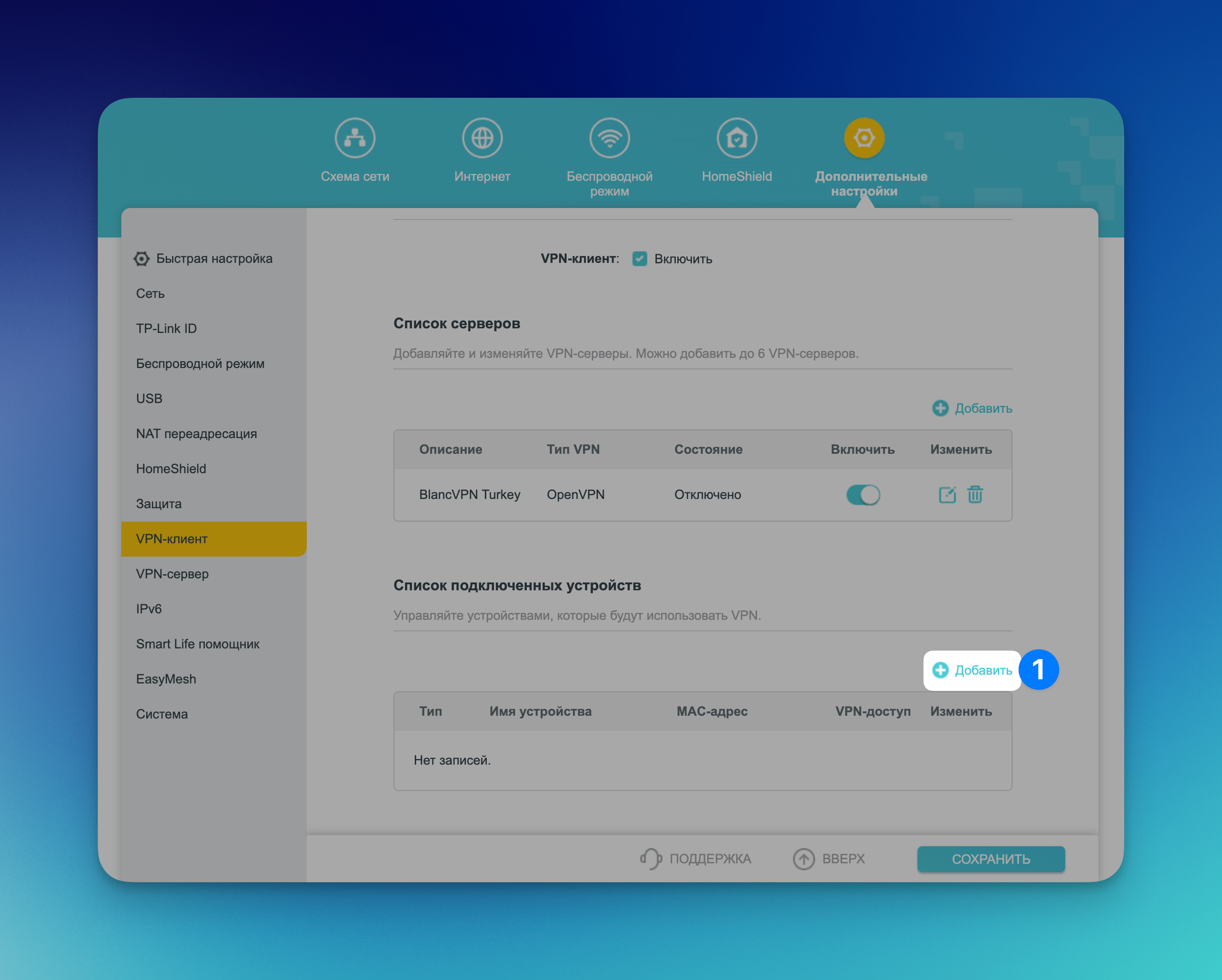Open the Схема сети network map icon
Screen dimensions: 1222x980
pos(355,137)
